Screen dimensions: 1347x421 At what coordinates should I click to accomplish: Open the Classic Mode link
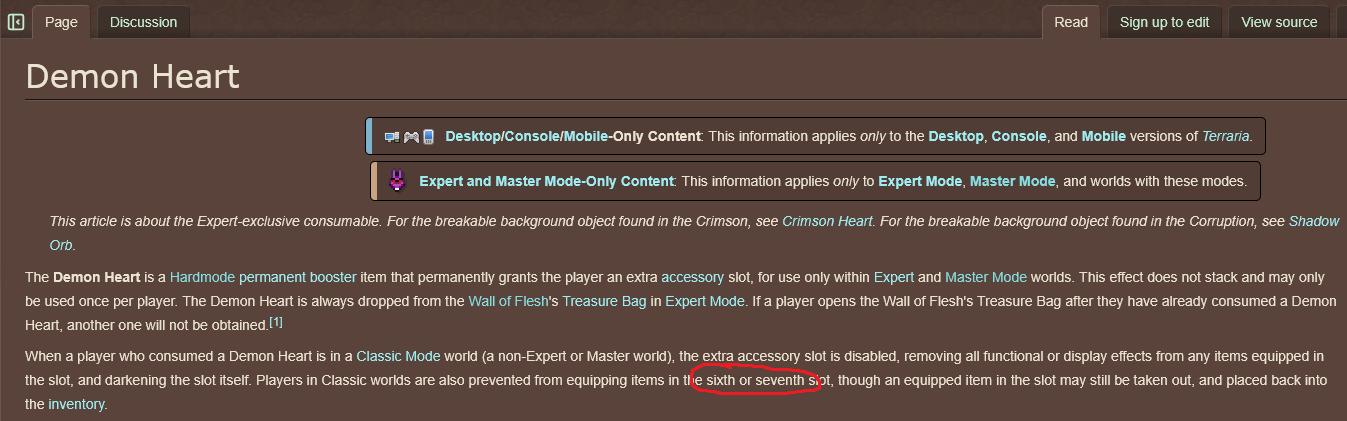click(x=398, y=356)
